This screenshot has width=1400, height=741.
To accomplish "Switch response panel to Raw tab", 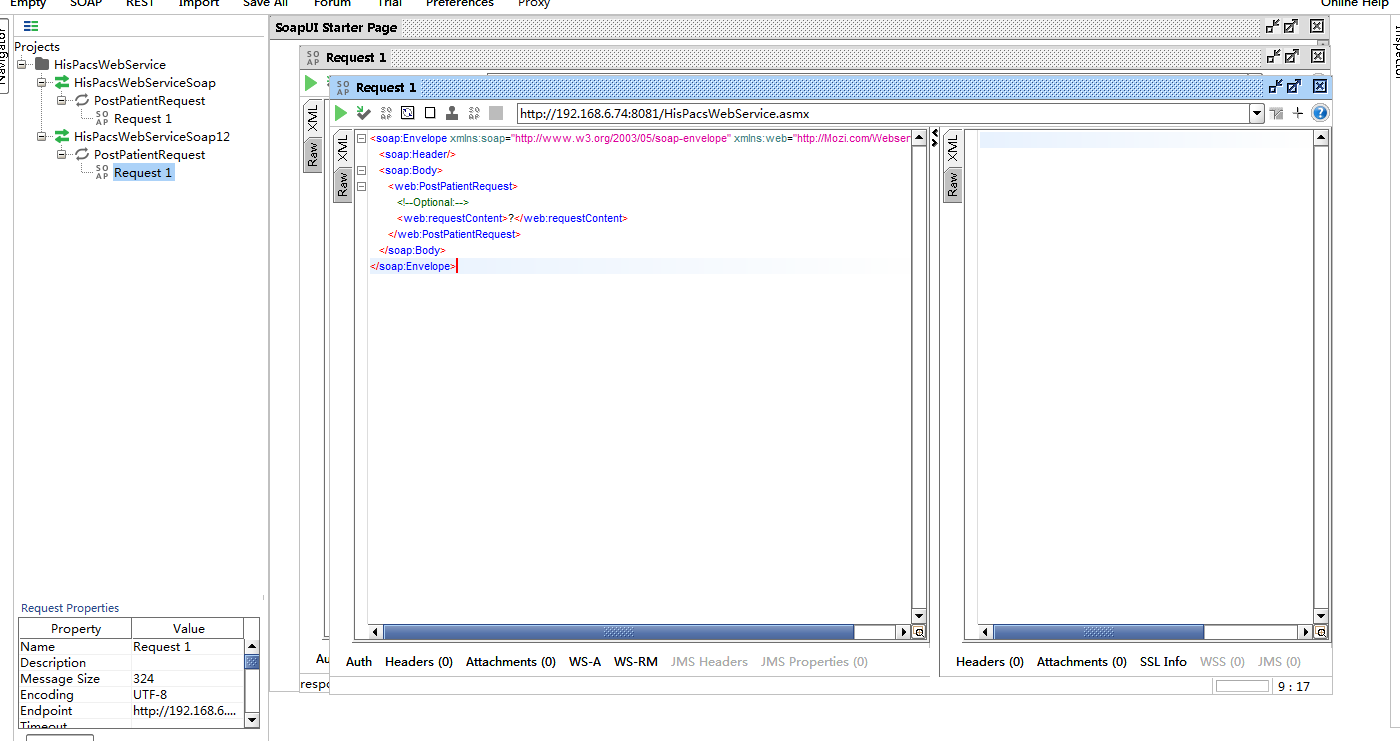I will click(952, 185).
